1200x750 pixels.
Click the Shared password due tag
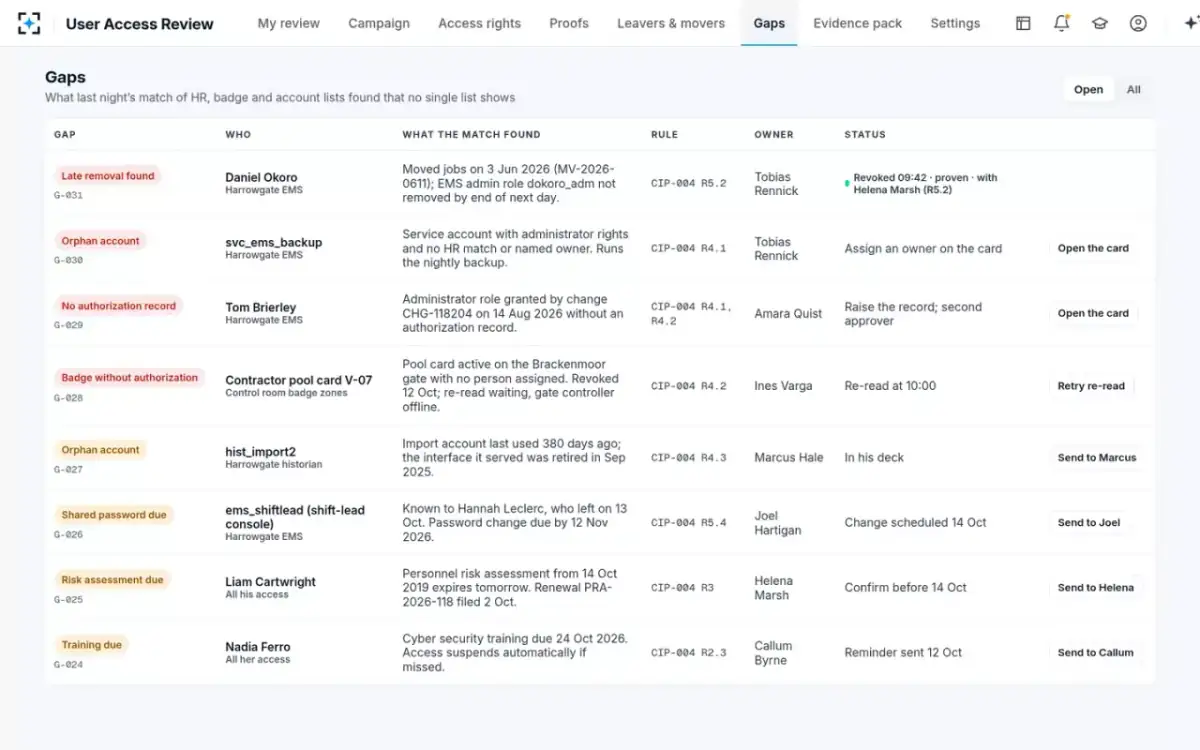[x=114, y=515]
